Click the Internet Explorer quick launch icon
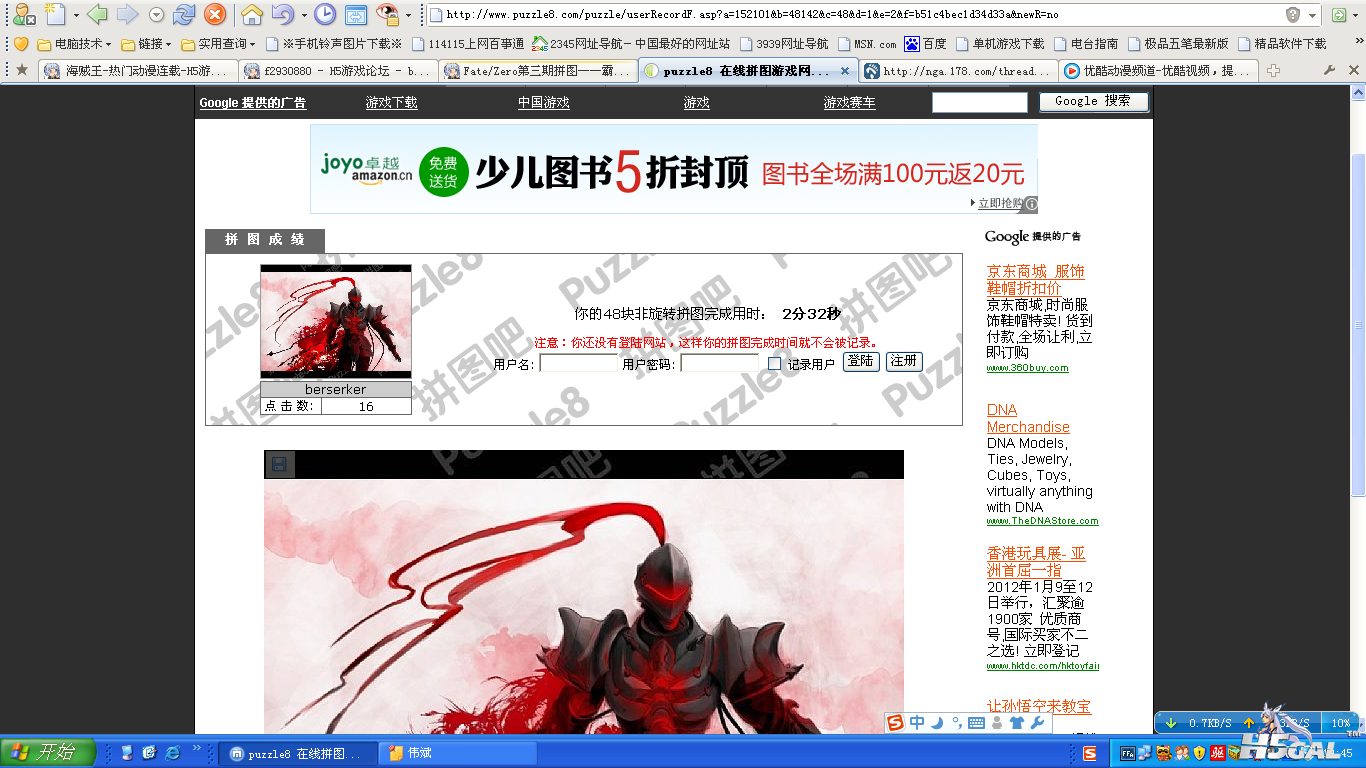This screenshot has width=1366, height=768. click(172, 752)
